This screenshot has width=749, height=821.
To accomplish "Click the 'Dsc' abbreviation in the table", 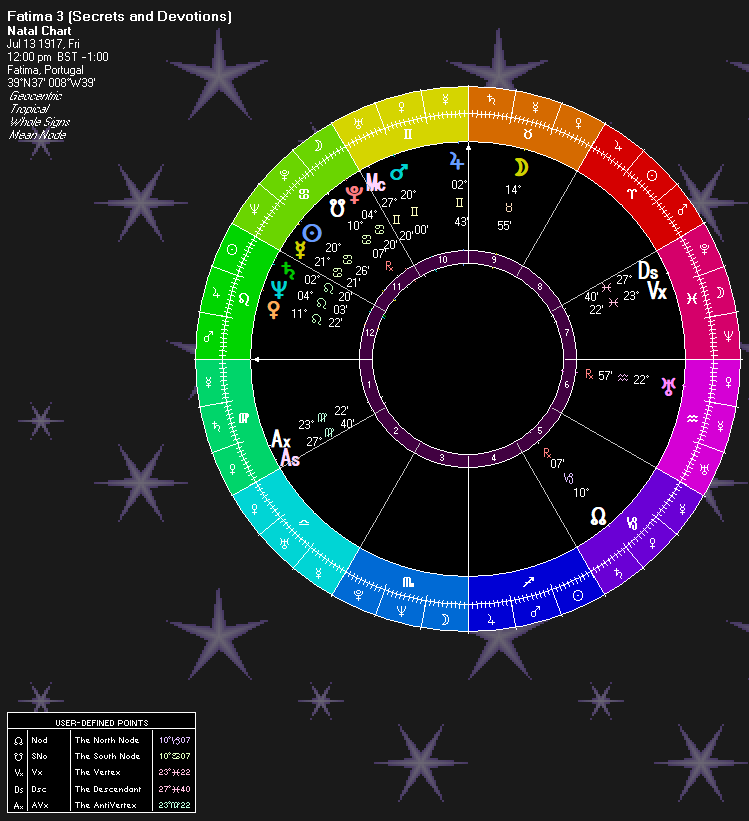I will pyautogui.click(x=39, y=789).
